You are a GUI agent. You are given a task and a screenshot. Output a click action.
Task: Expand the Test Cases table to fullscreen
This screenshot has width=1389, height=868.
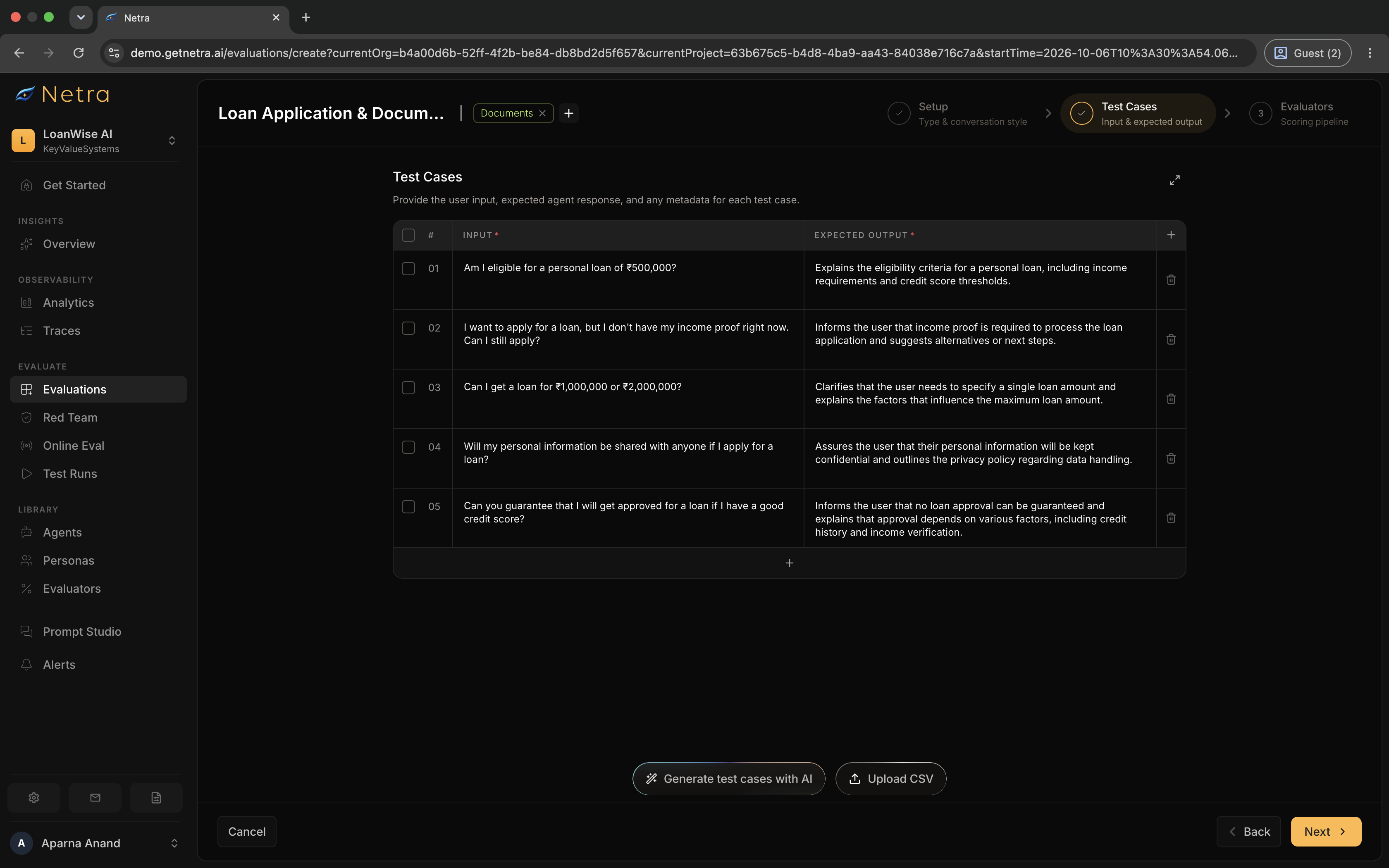tap(1175, 180)
